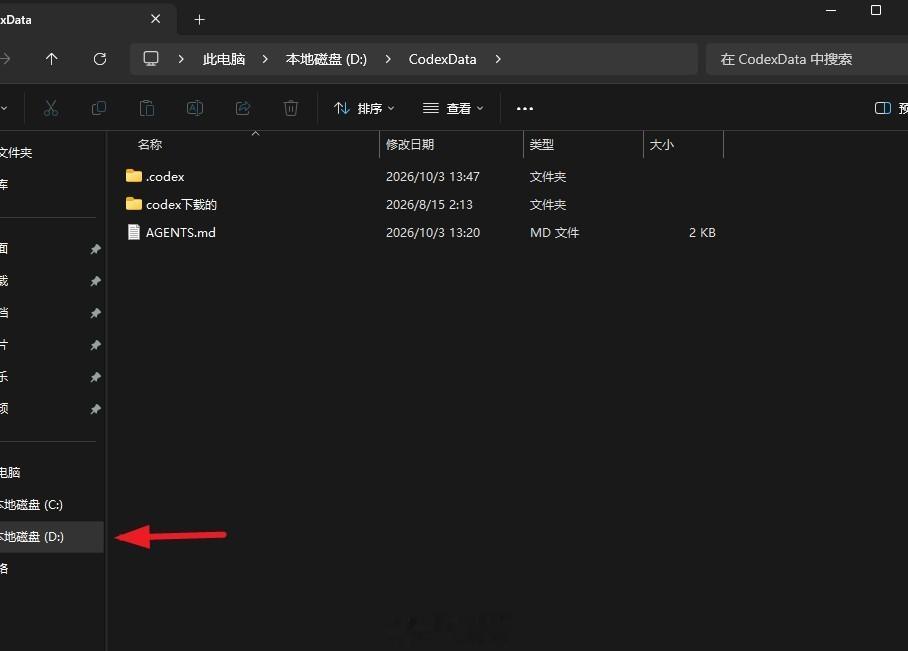This screenshot has width=908, height=651.
Task: Click the This PC monitor icon in address bar
Action: [151, 58]
